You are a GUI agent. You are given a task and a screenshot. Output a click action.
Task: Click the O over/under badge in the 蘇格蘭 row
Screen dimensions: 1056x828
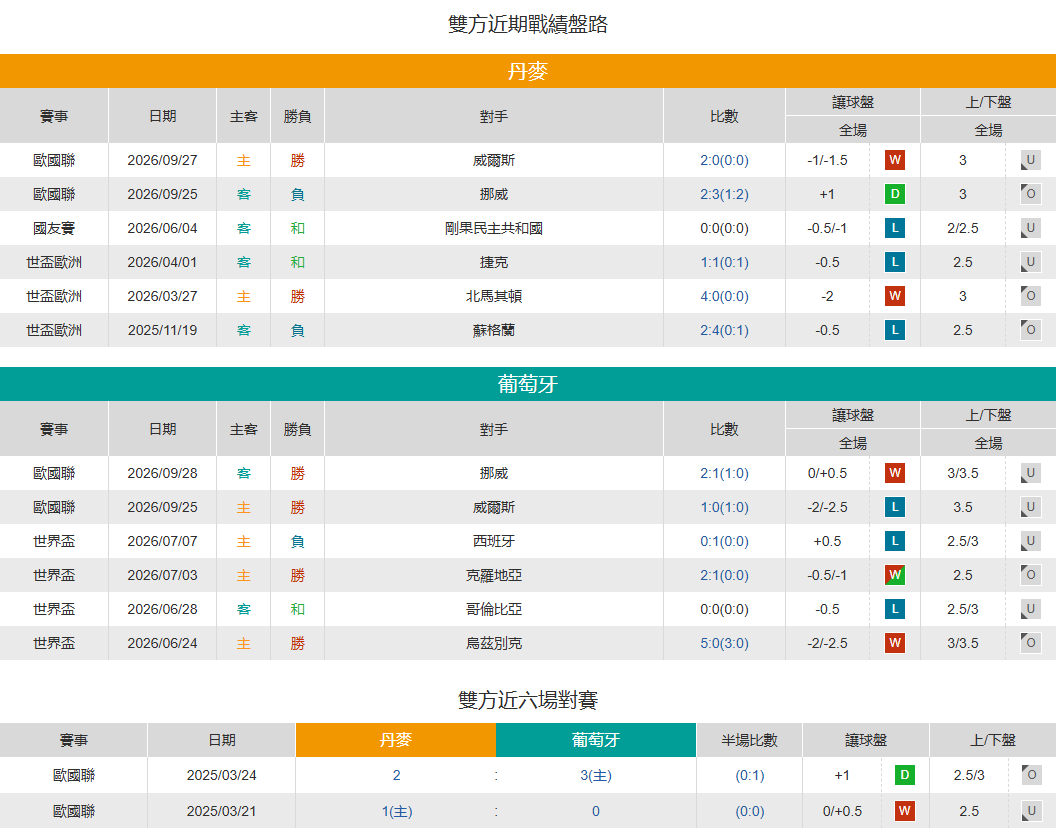point(1030,330)
